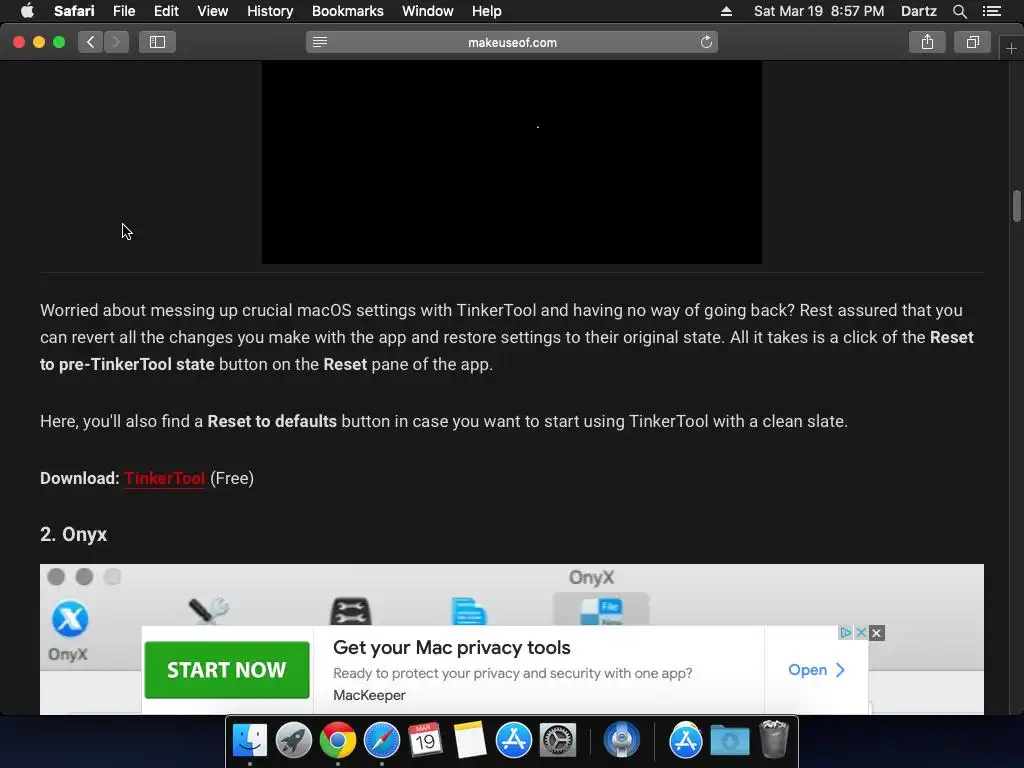The image size is (1024, 768).
Task: Open Reader view icon in address bar
Action: click(319, 42)
